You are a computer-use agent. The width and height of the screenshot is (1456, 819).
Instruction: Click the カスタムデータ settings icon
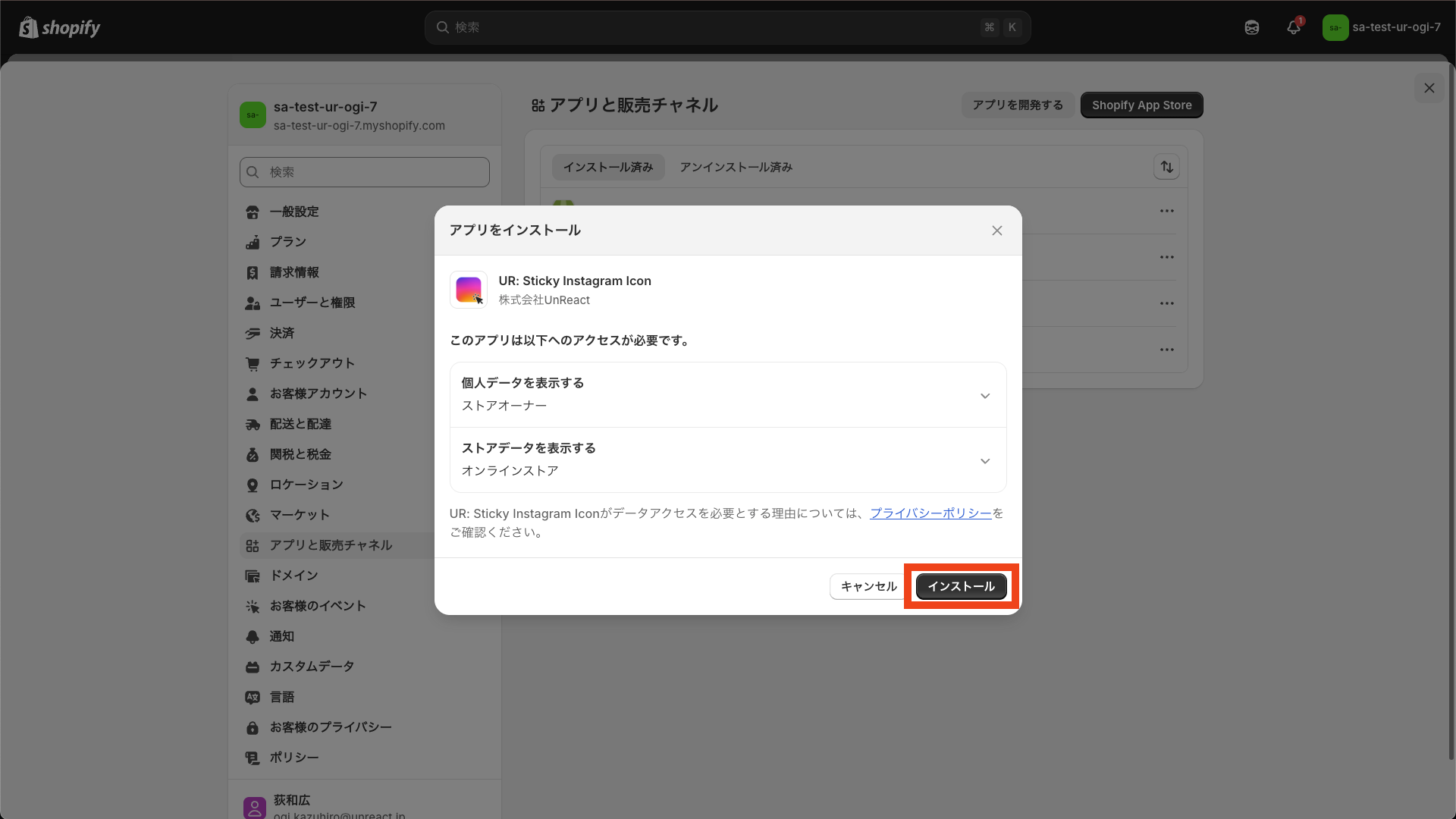[253, 667]
